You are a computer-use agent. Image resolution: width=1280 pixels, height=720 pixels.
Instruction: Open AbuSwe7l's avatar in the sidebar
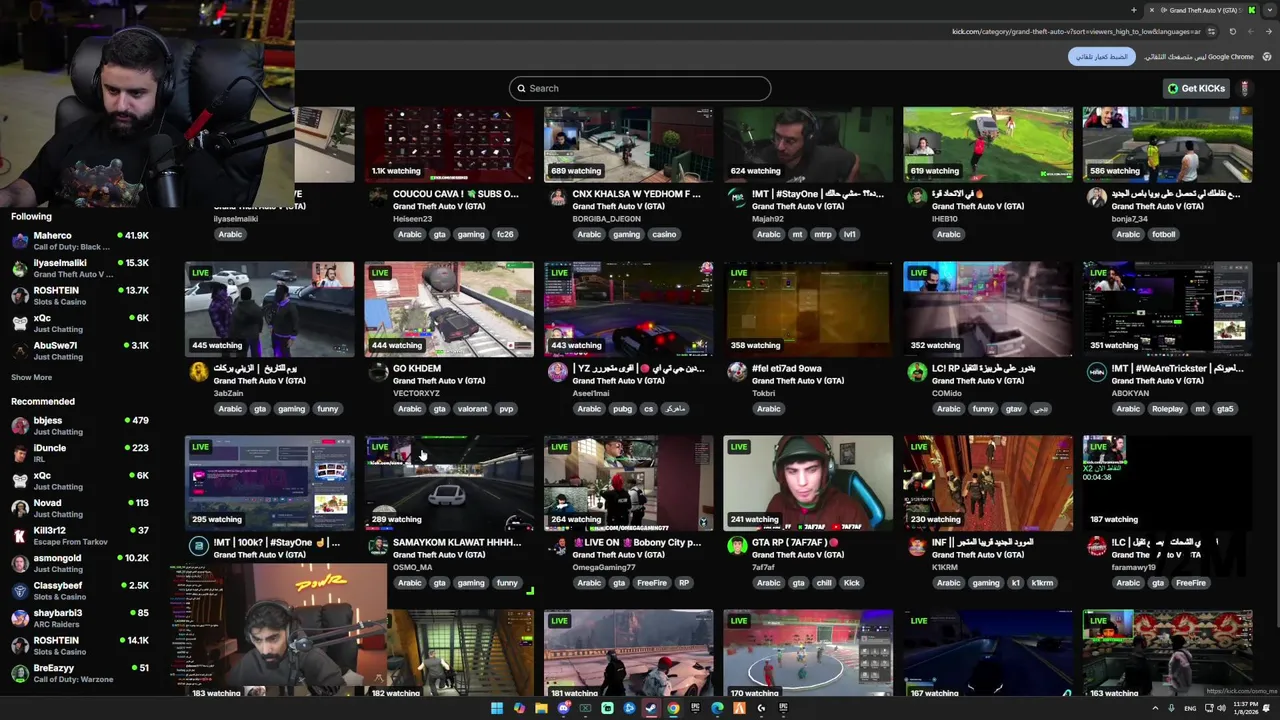(x=20, y=350)
